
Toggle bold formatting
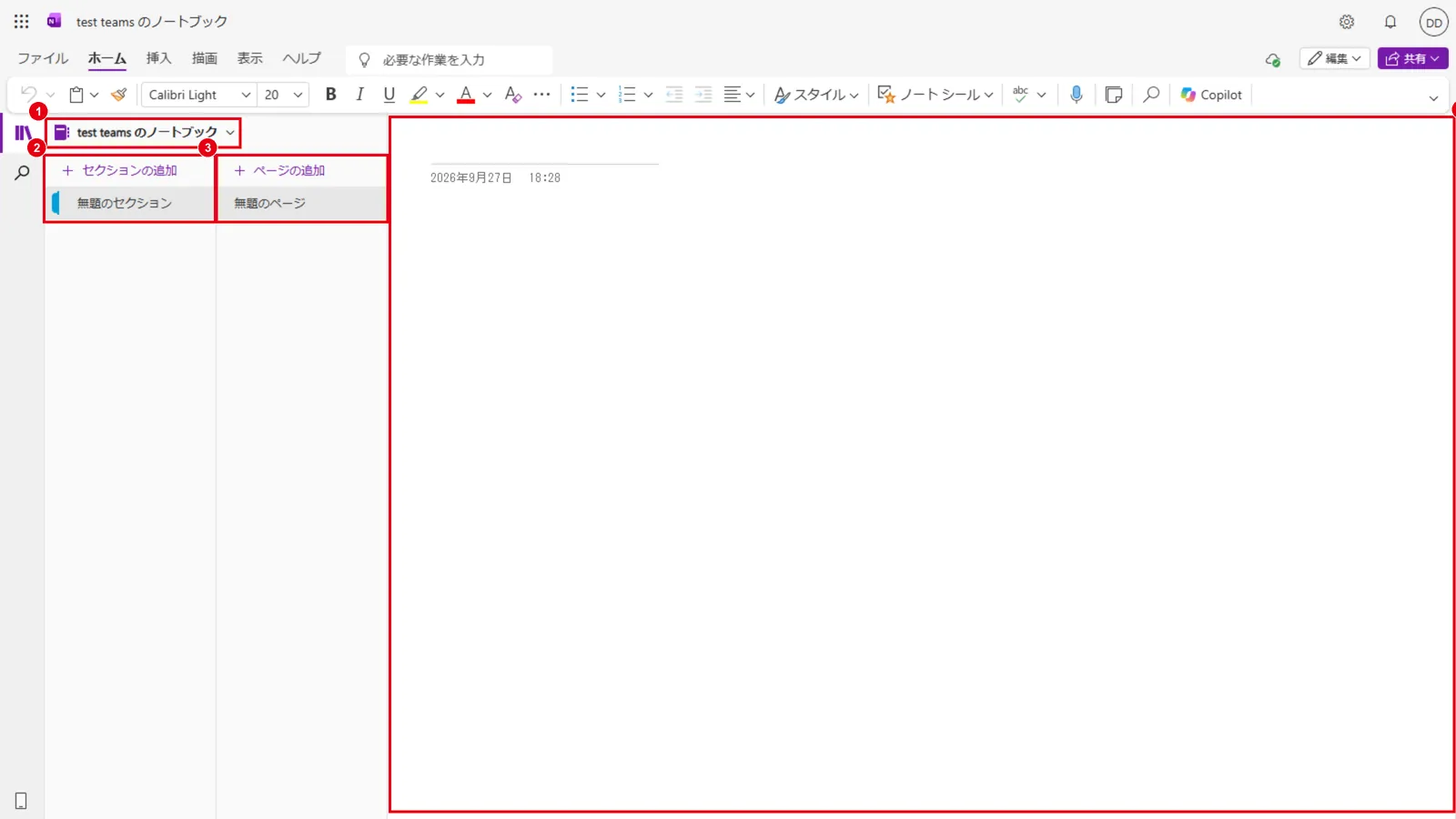coord(331,94)
